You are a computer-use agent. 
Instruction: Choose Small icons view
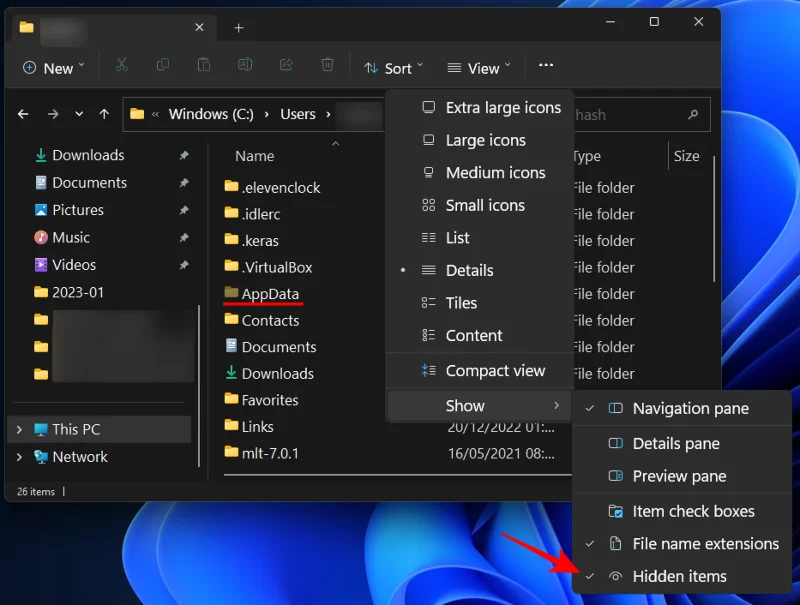pos(480,206)
